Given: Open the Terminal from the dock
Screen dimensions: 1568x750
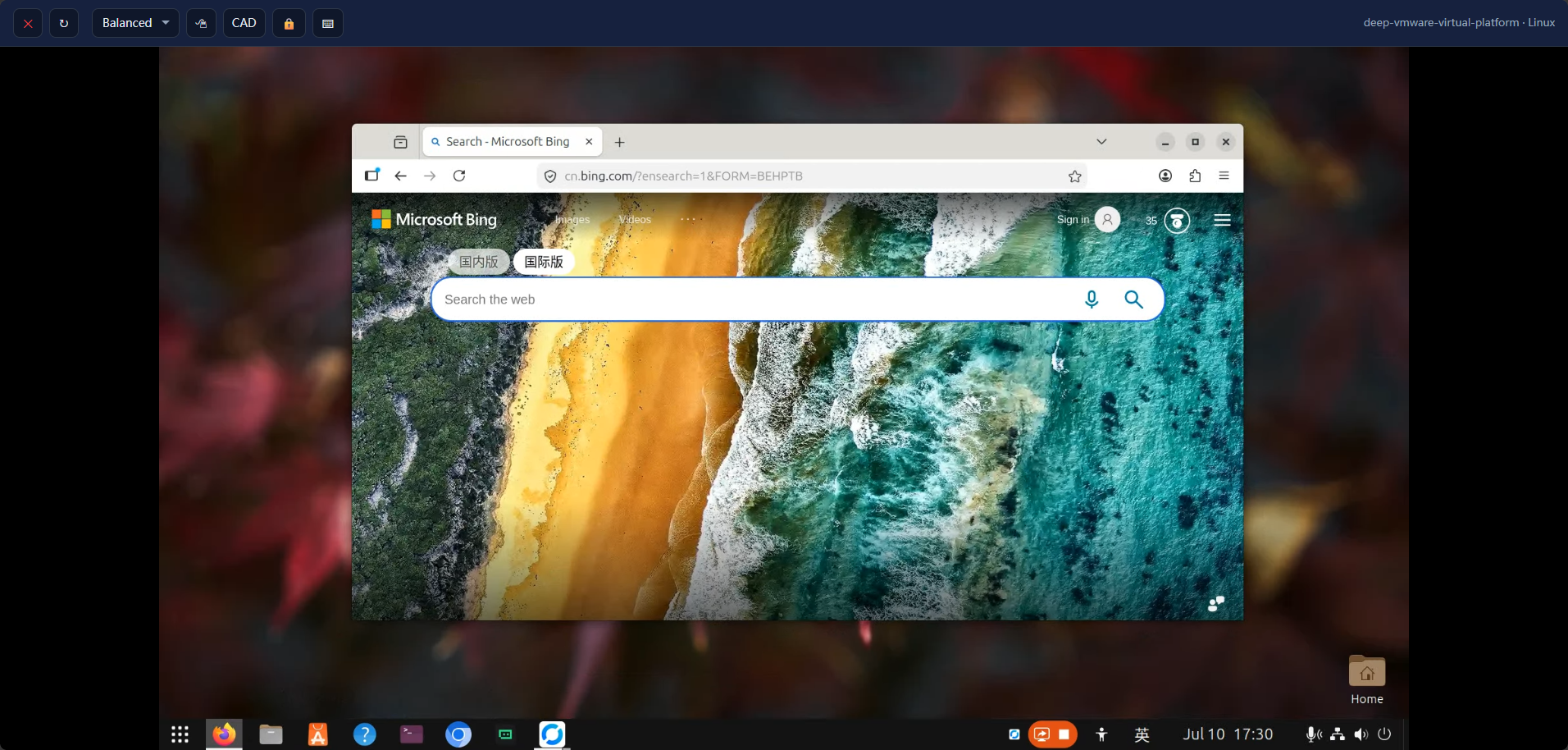Looking at the screenshot, I should click(411, 734).
